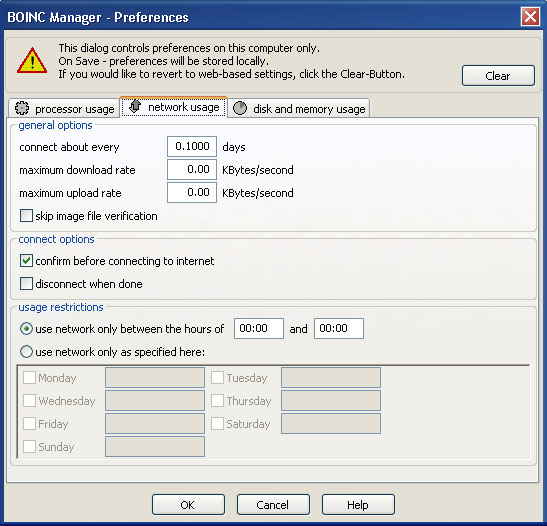Click the 'connect options' group label
This screenshot has height=526, width=547.
[x=56, y=239]
